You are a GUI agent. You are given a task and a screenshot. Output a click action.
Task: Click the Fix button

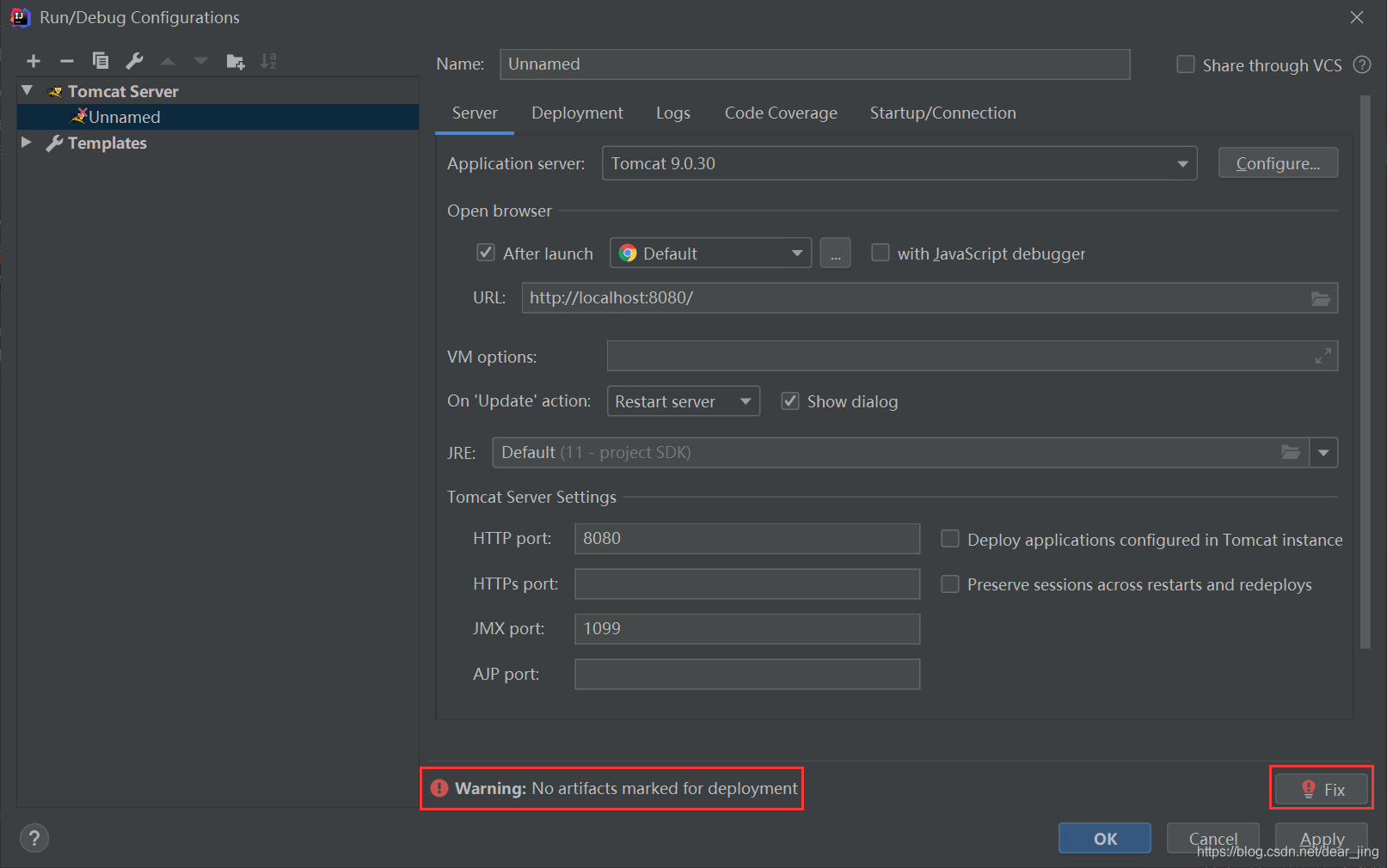1322,789
